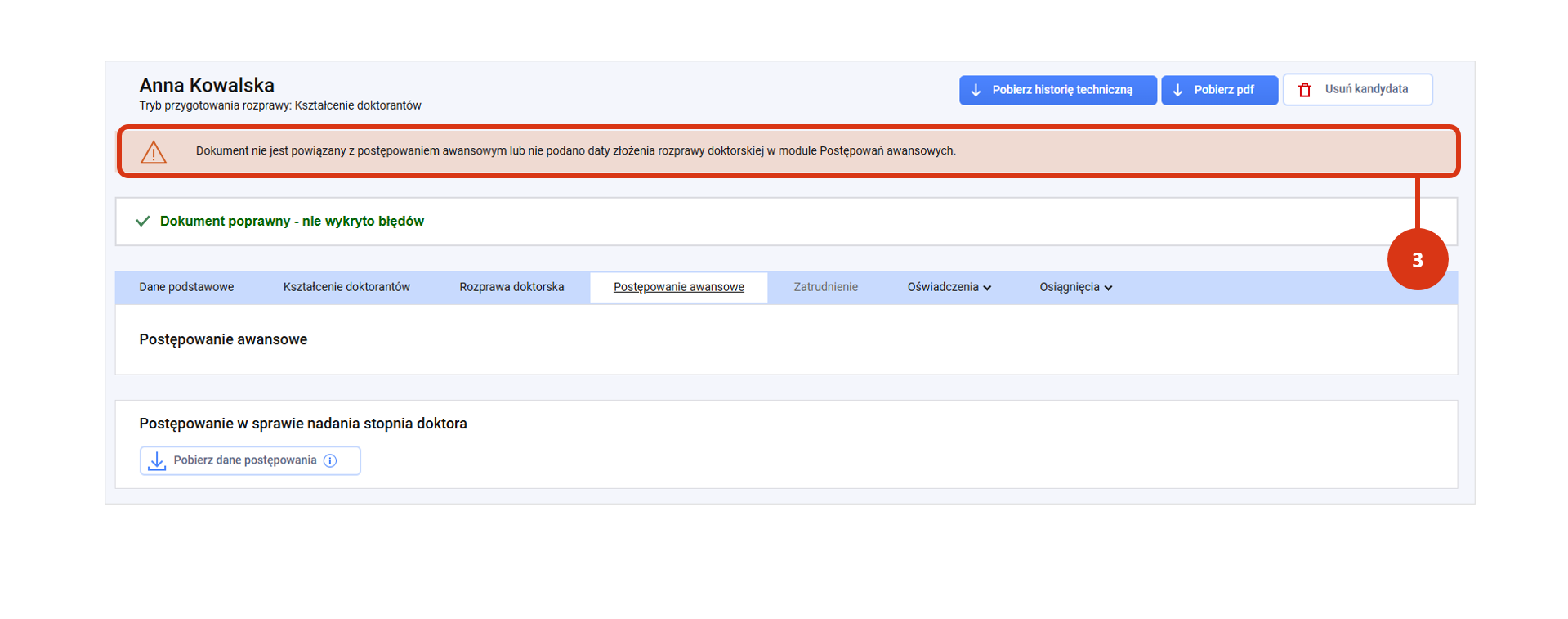Click the info icon next to Pobierz dane postępowania
This screenshot has height=619, width=1568.
coord(330,461)
